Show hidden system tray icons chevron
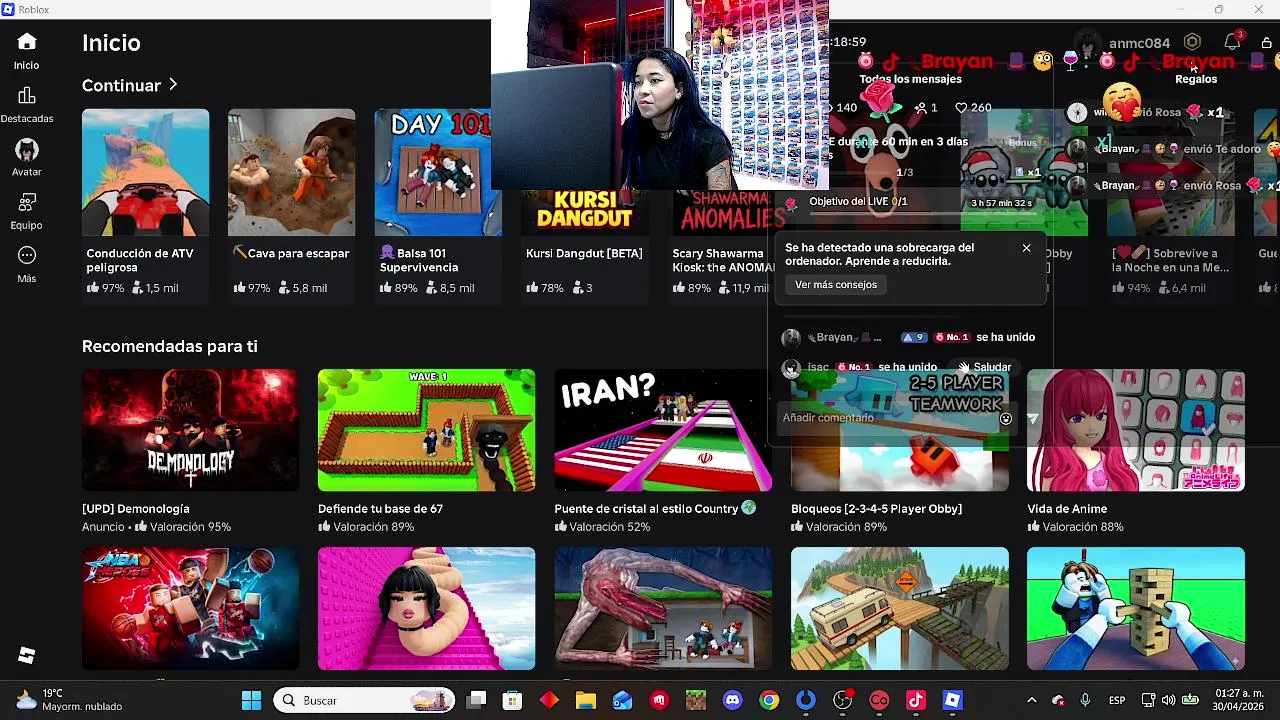This screenshot has height=720, width=1280. coord(1032,700)
